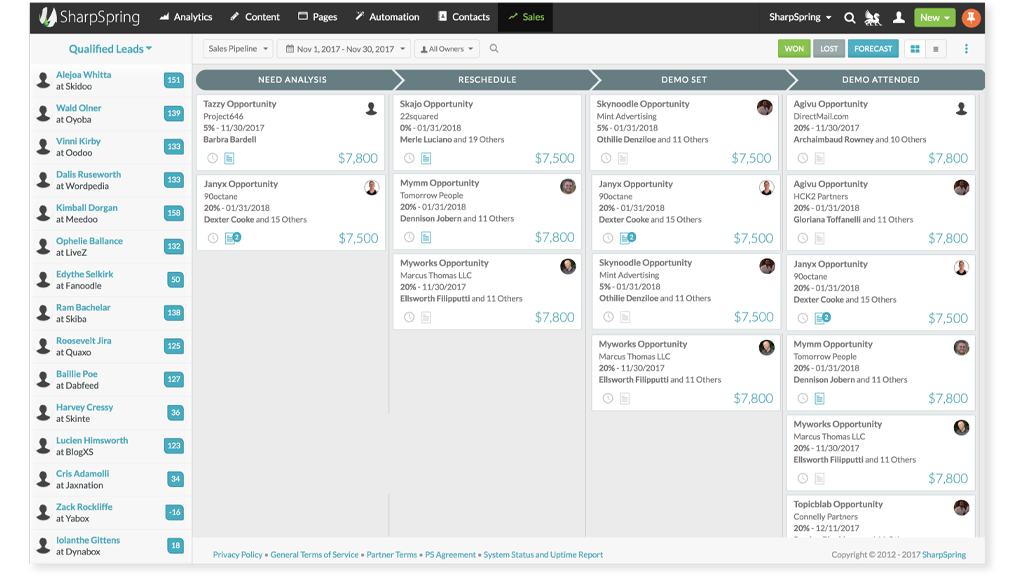The height and width of the screenshot is (576, 1024).
Task: Click $7,800 amount on Tazzy Opportunity card
Action: 357,158
